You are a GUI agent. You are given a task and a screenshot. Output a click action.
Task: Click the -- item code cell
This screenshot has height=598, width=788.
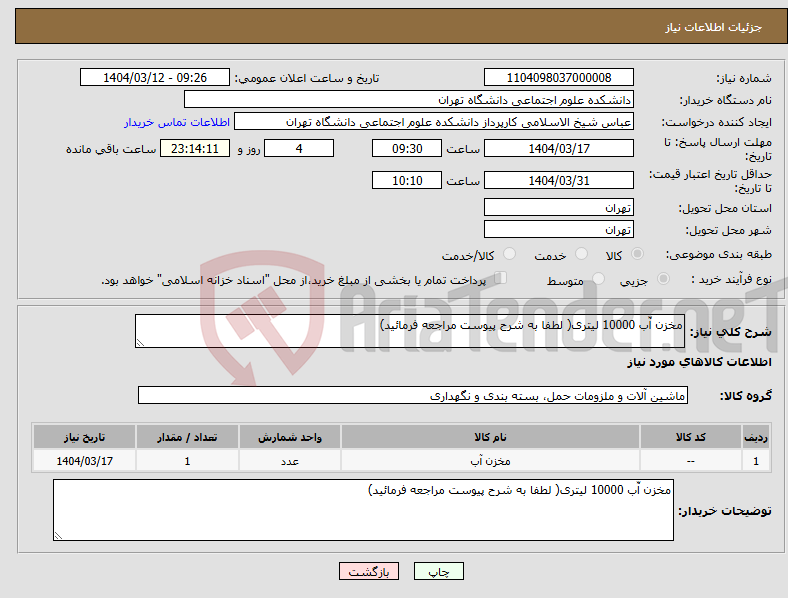pyautogui.click(x=691, y=460)
